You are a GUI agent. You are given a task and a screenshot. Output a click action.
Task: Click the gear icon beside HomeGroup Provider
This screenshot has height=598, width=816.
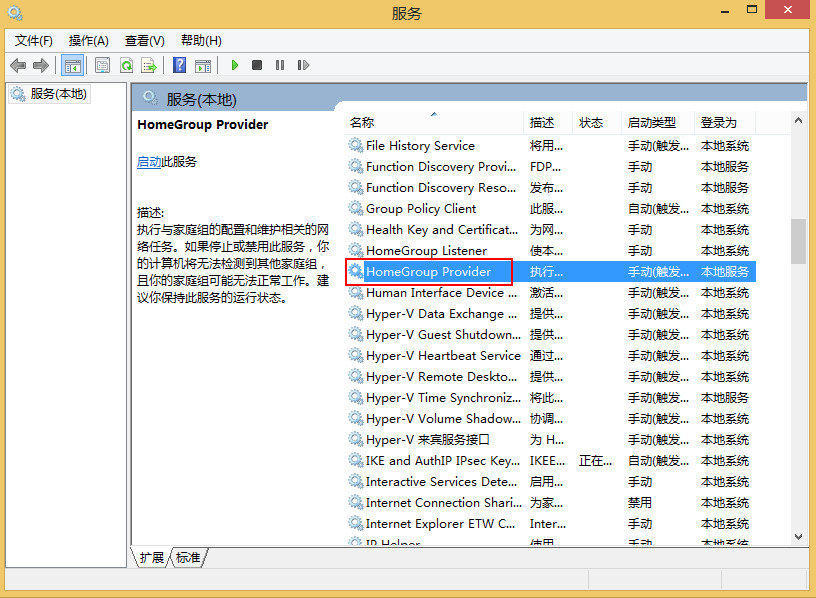tap(356, 271)
